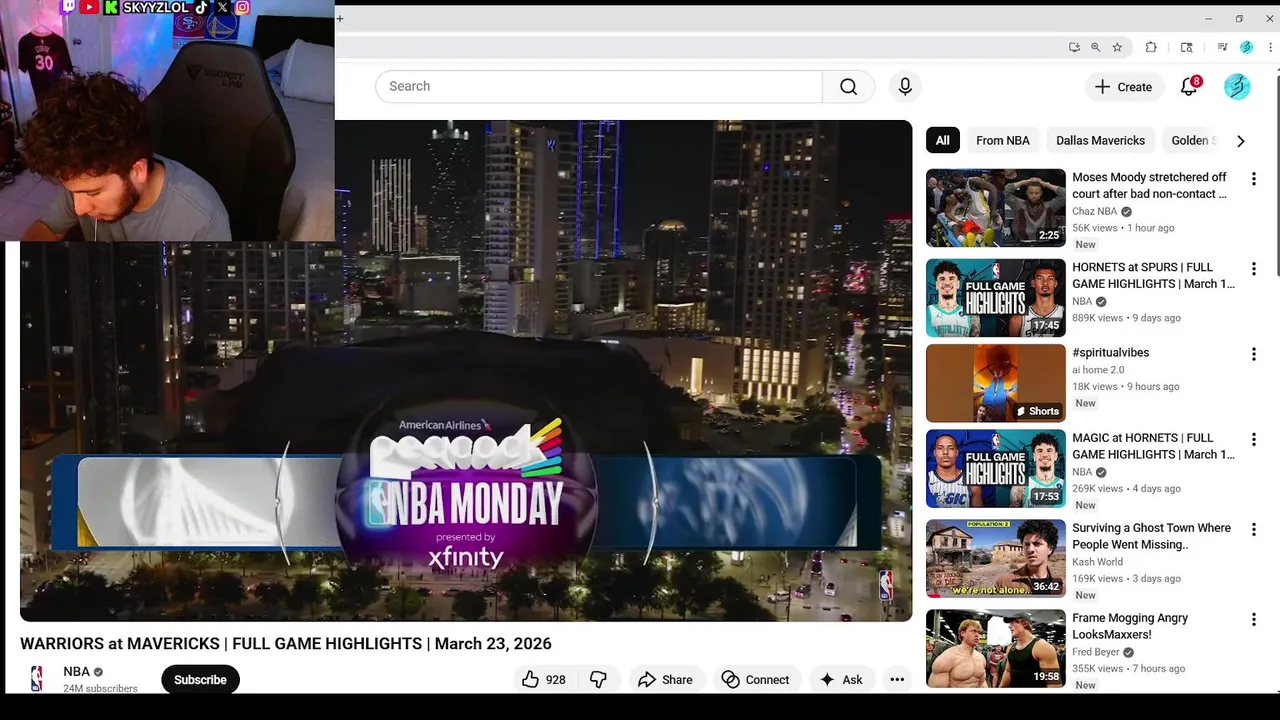Select the All filter chip

tap(942, 140)
